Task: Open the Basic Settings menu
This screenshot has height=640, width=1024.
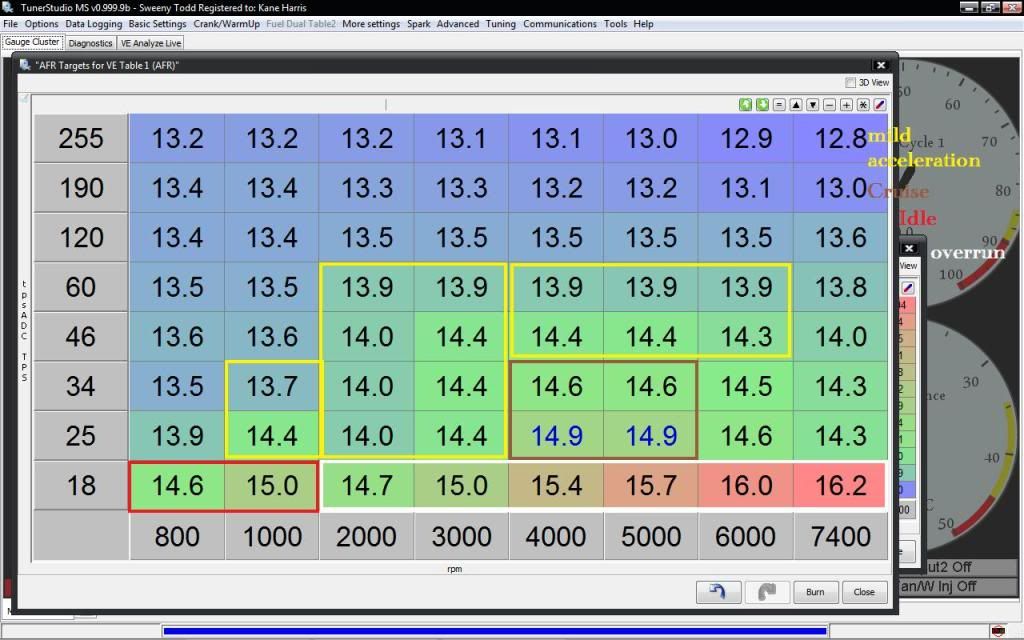Action: [x=157, y=24]
